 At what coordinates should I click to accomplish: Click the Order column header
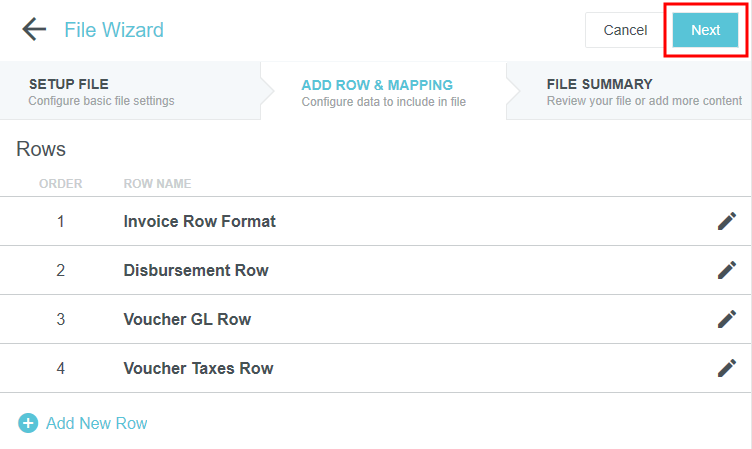[x=60, y=184]
